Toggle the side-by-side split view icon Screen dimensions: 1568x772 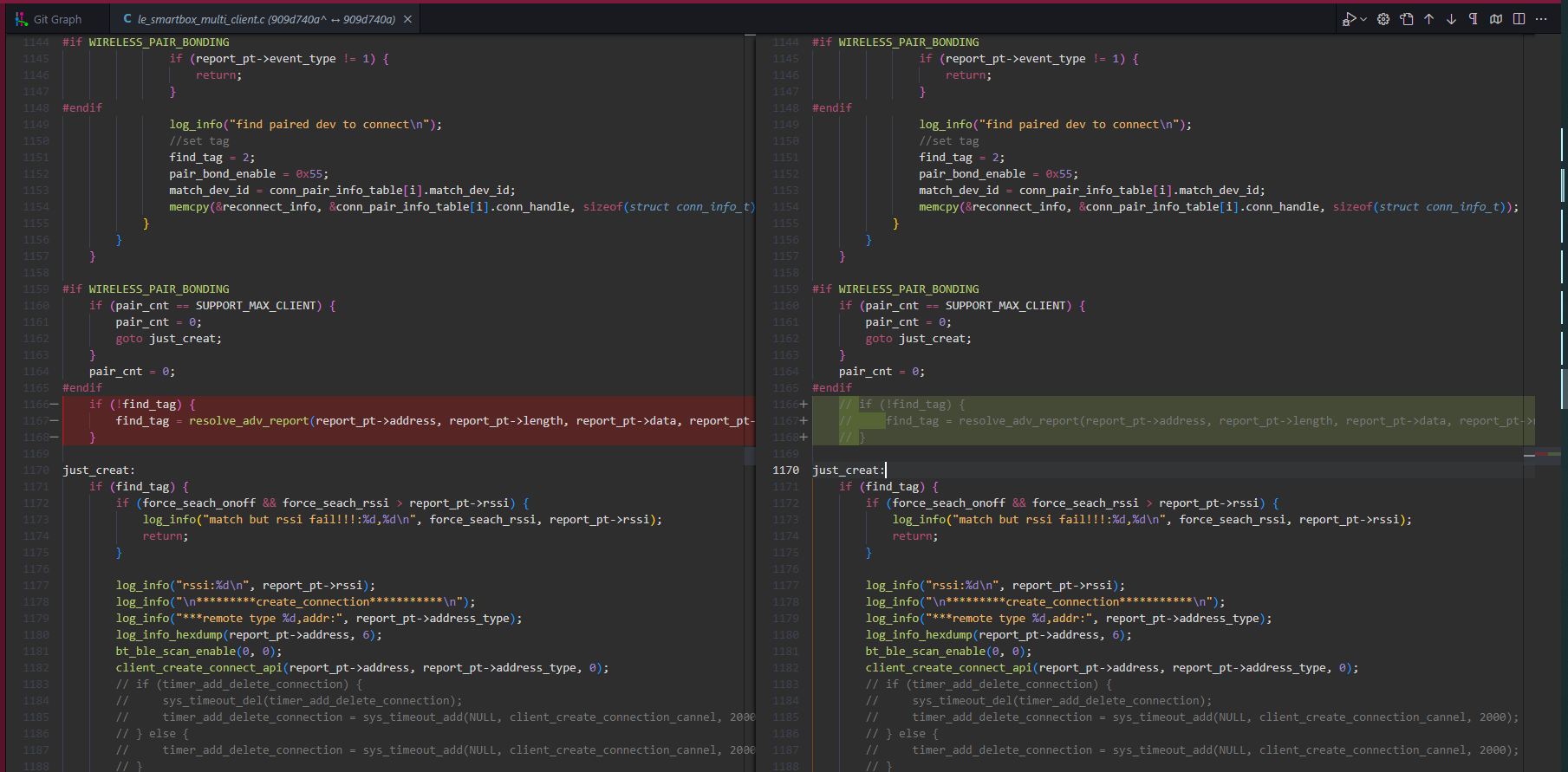pyautogui.click(x=1519, y=19)
